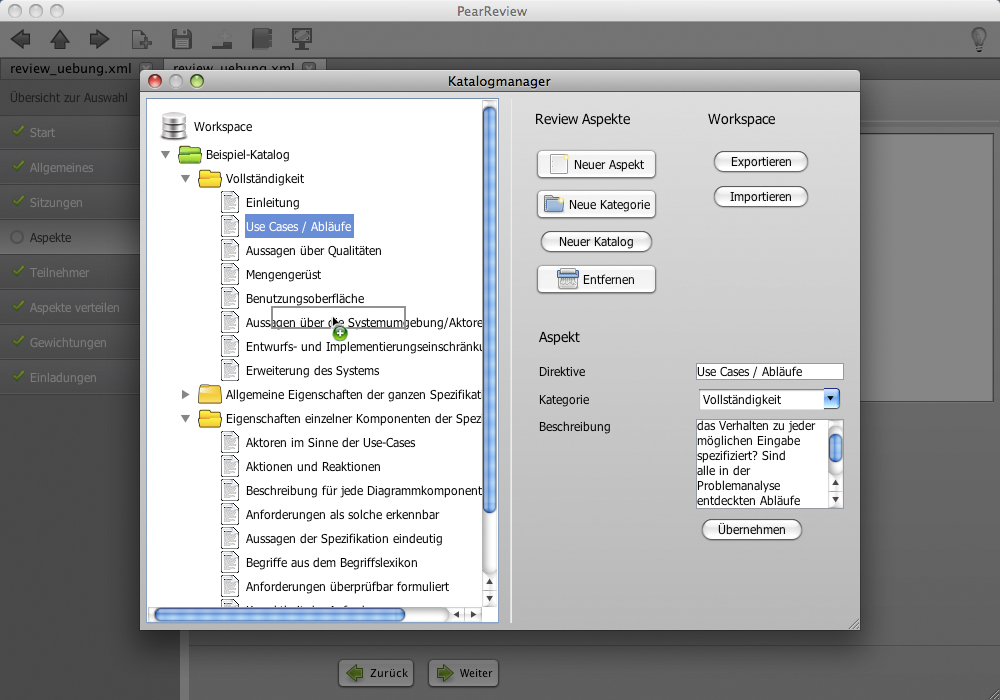
Task: Click the tree's horizontal scroll right arrow
Action: [x=473, y=615]
